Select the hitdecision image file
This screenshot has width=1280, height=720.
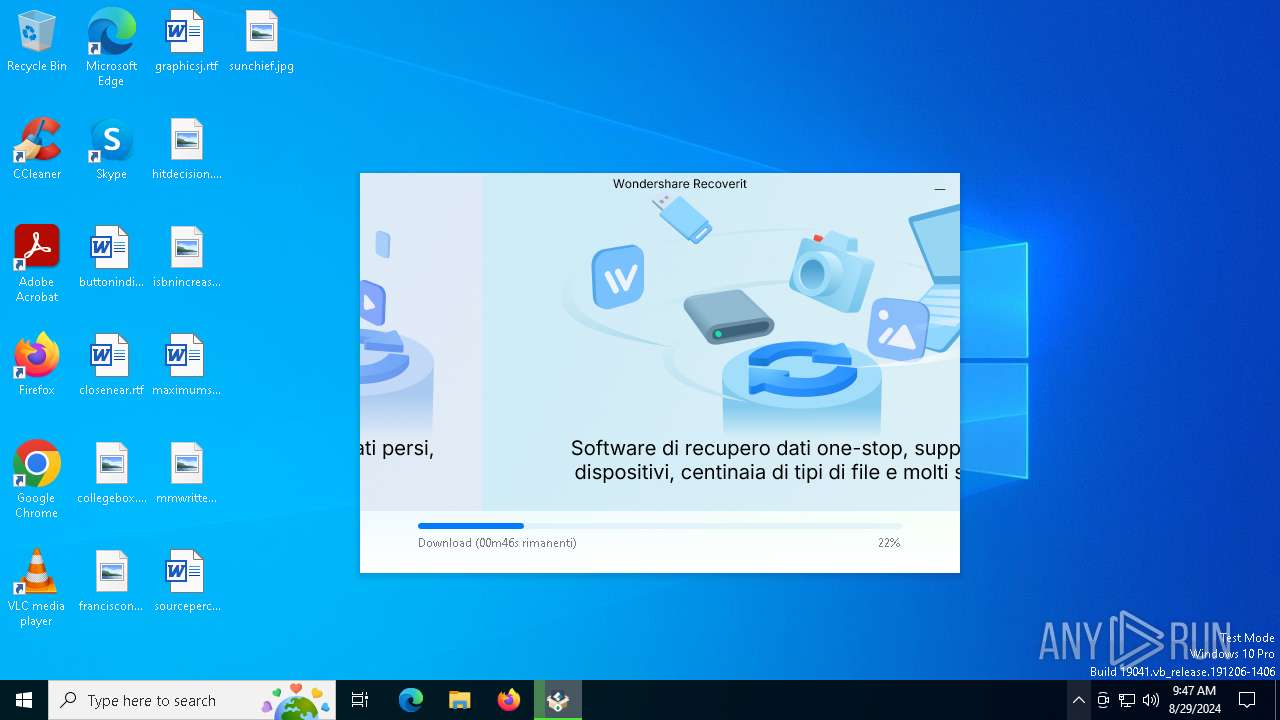pos(186,150)
